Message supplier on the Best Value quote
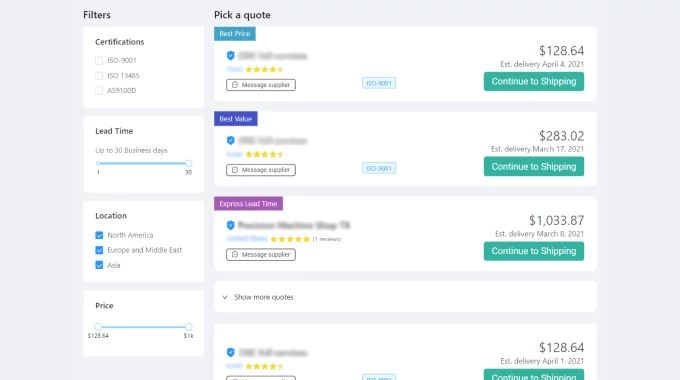Screen dimensions: 680x380 pyautogui.click(x=261, y=170)
